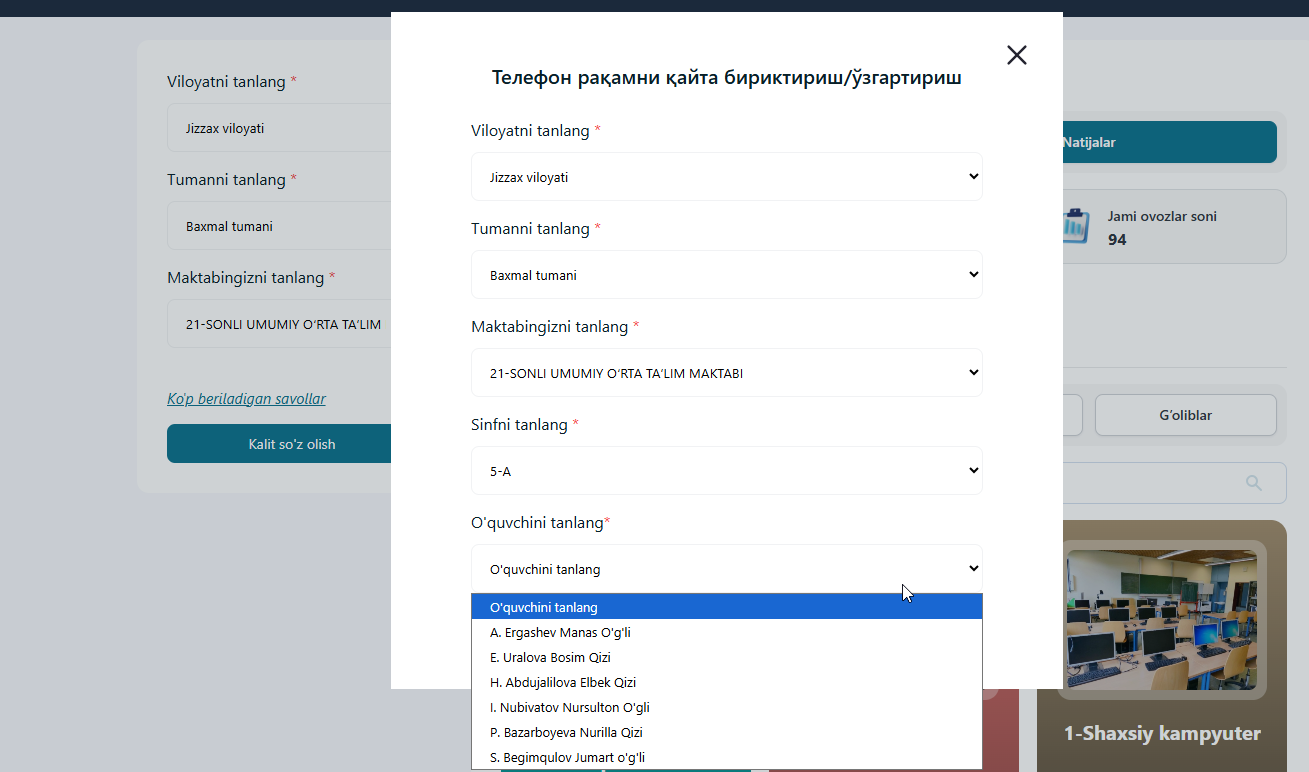Open the G'oliblar tab button
Viewport: 1309px width, 772px height.
pyautogui.click(x=1185, y=415)
